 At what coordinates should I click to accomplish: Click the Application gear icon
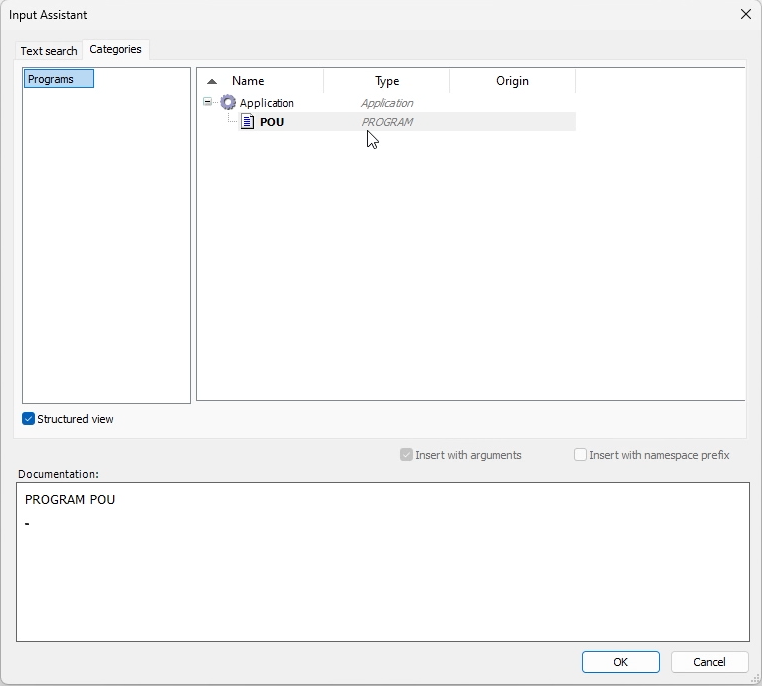227,103
